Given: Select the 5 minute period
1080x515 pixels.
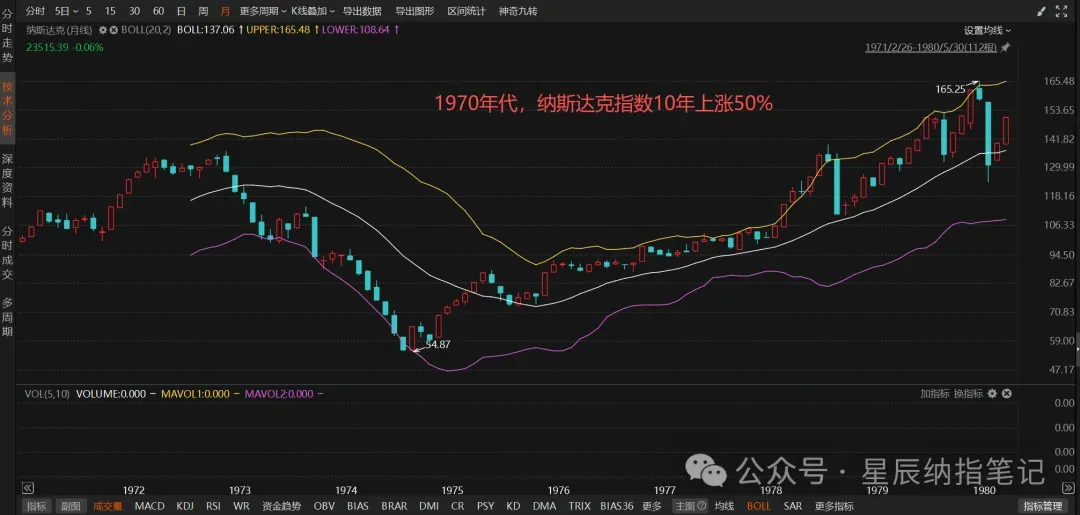Looking at the screenshot, I should (89, 11).
